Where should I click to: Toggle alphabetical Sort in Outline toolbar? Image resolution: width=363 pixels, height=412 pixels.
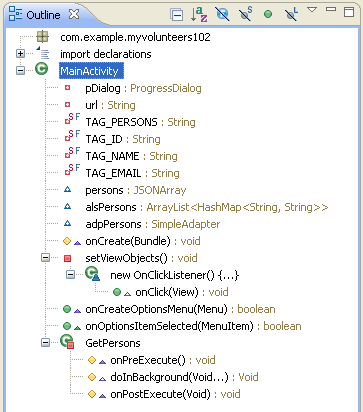(199, 15)
